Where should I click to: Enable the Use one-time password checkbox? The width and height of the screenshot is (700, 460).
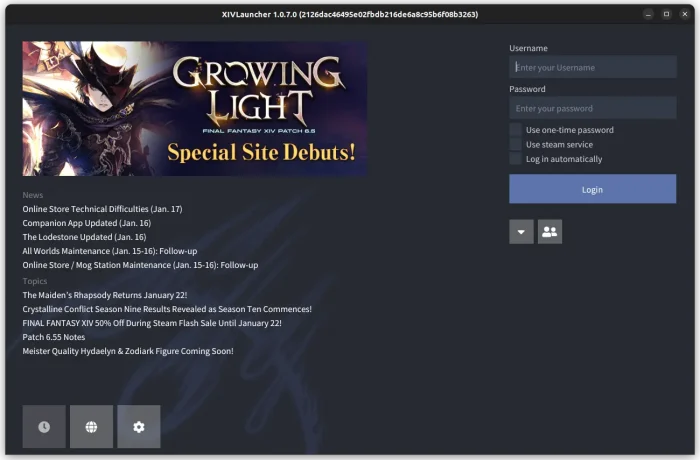pos(516,130)
